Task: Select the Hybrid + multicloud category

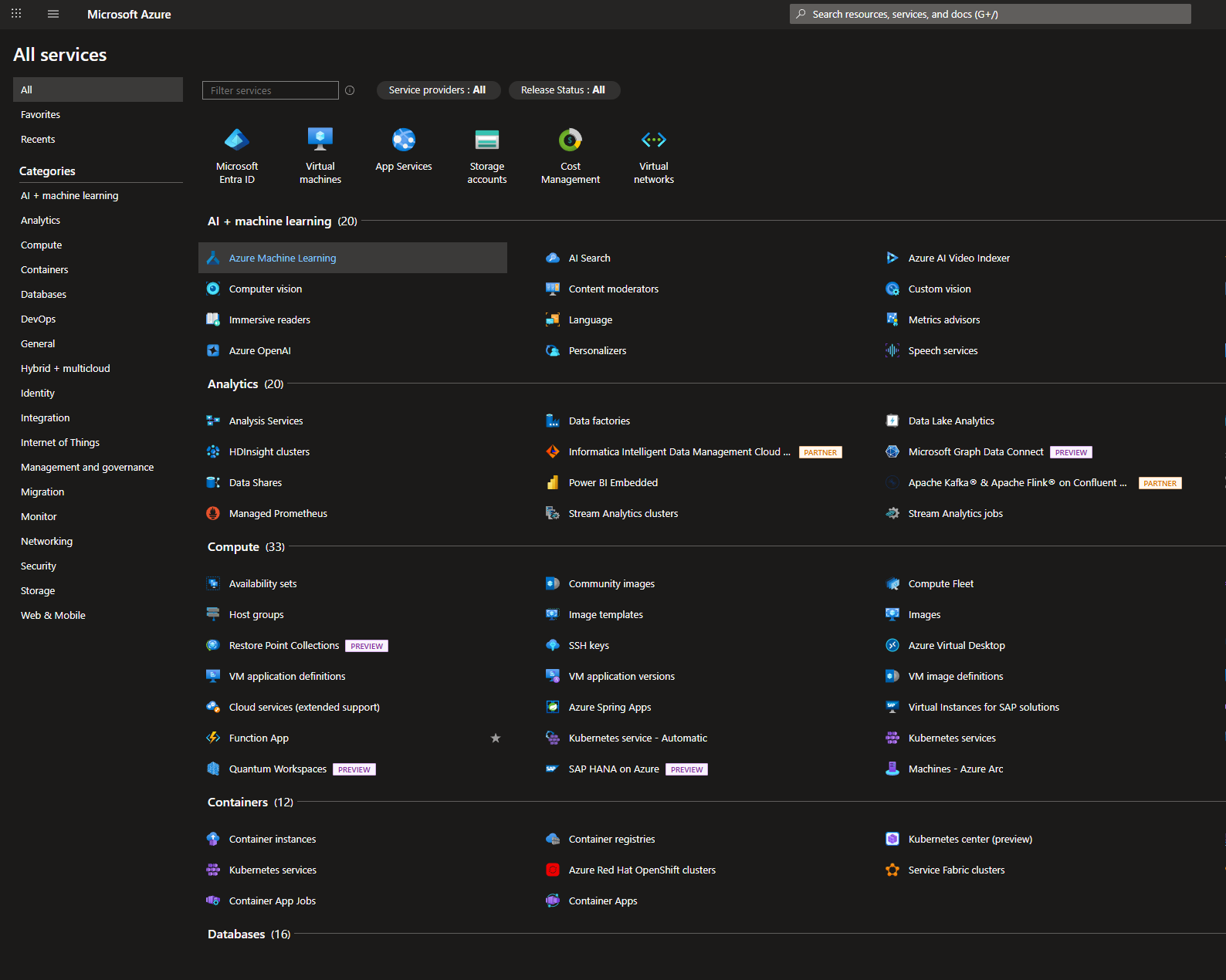Action: point(66,368)
